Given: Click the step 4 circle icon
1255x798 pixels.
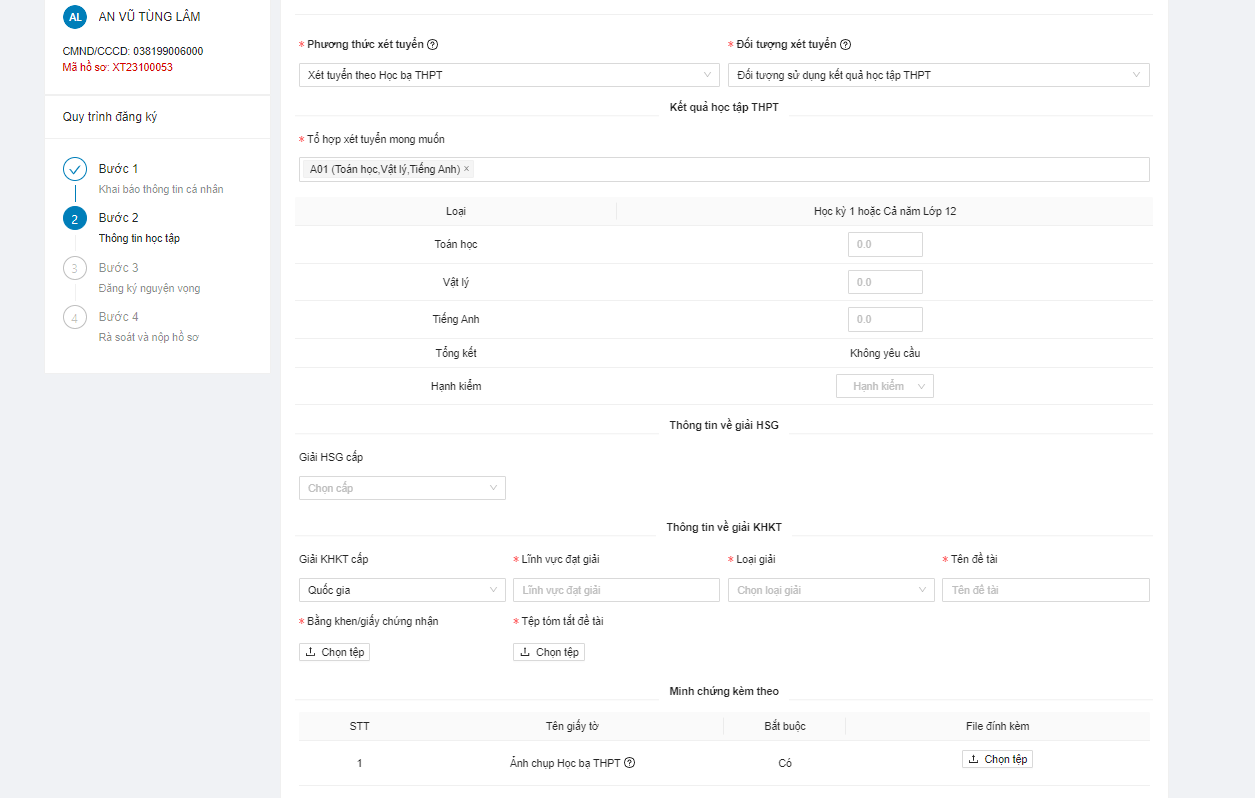Looking at the screenshot, I should coord(75,317).
